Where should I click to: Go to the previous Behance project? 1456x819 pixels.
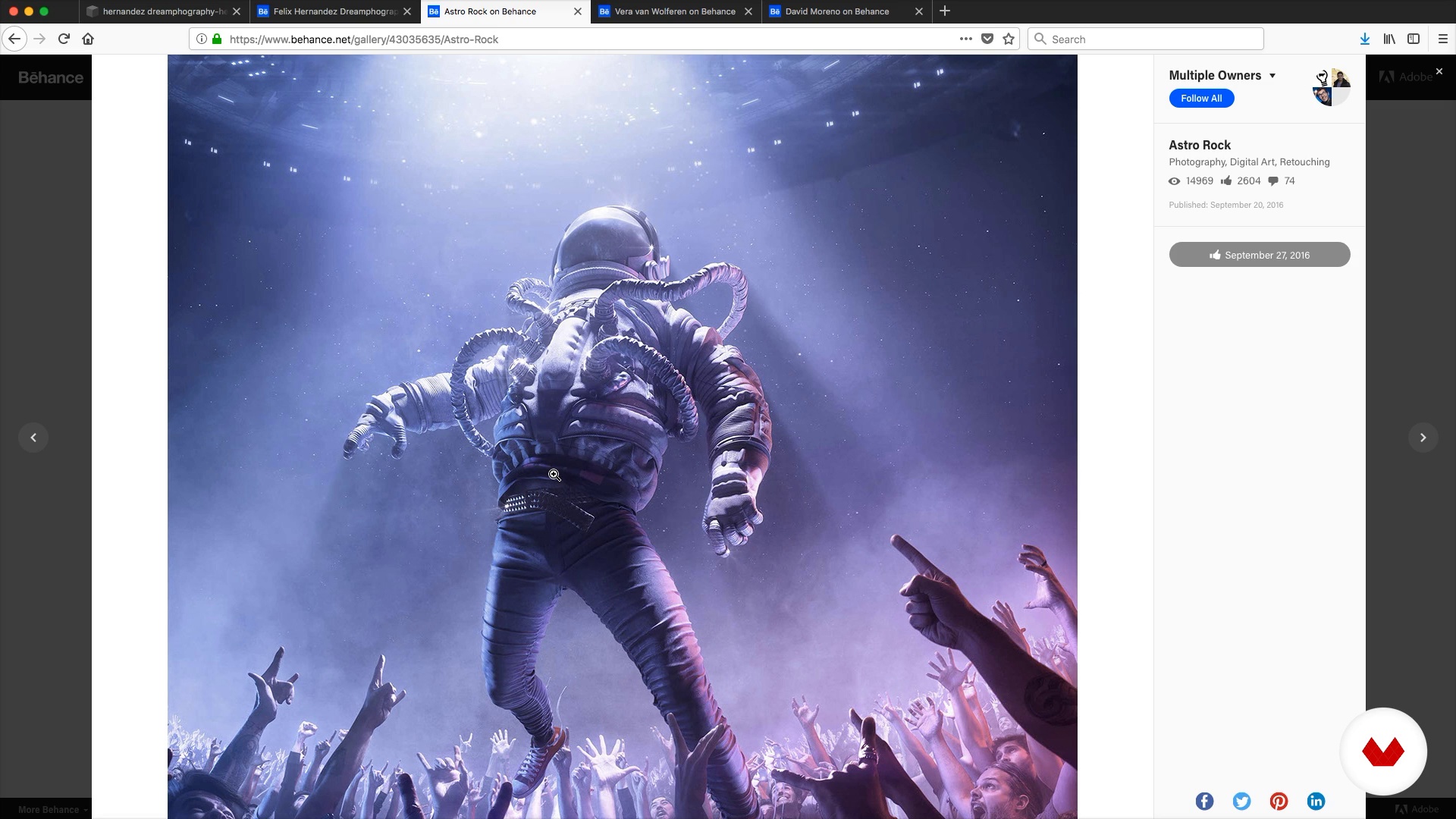tap(33, 438)
